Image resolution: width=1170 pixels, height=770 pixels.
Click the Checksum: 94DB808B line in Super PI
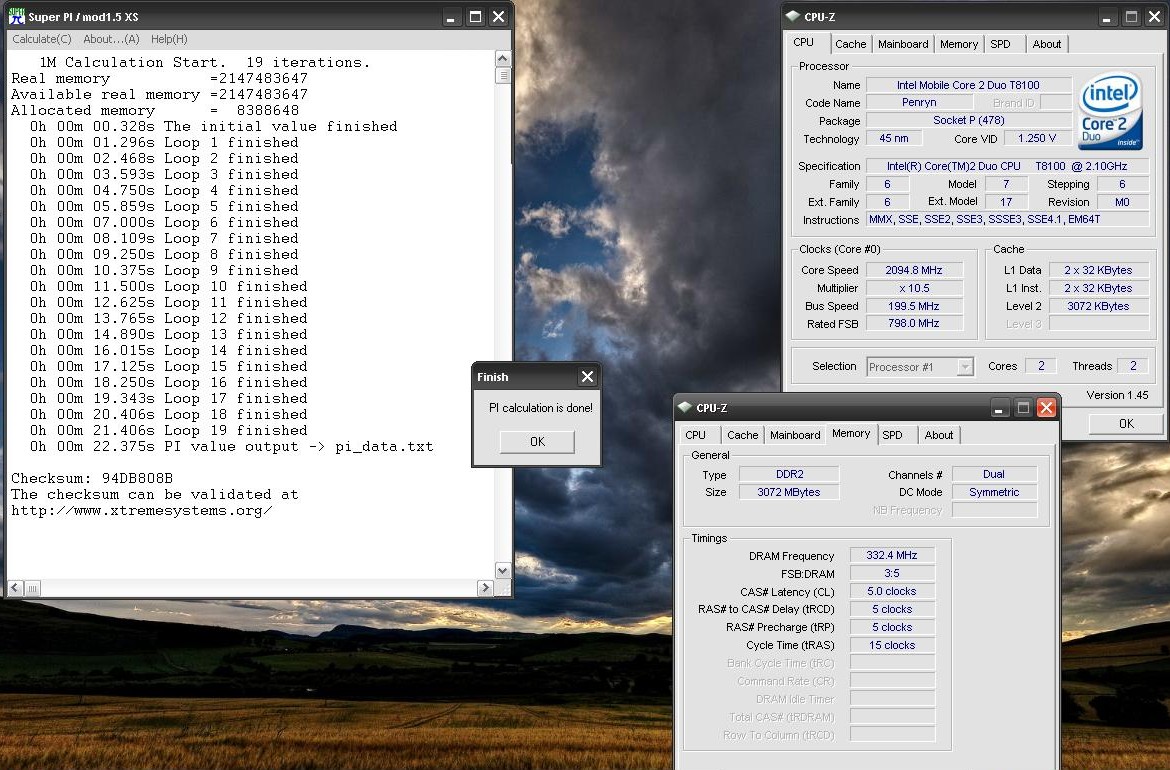tap(92, 478)
